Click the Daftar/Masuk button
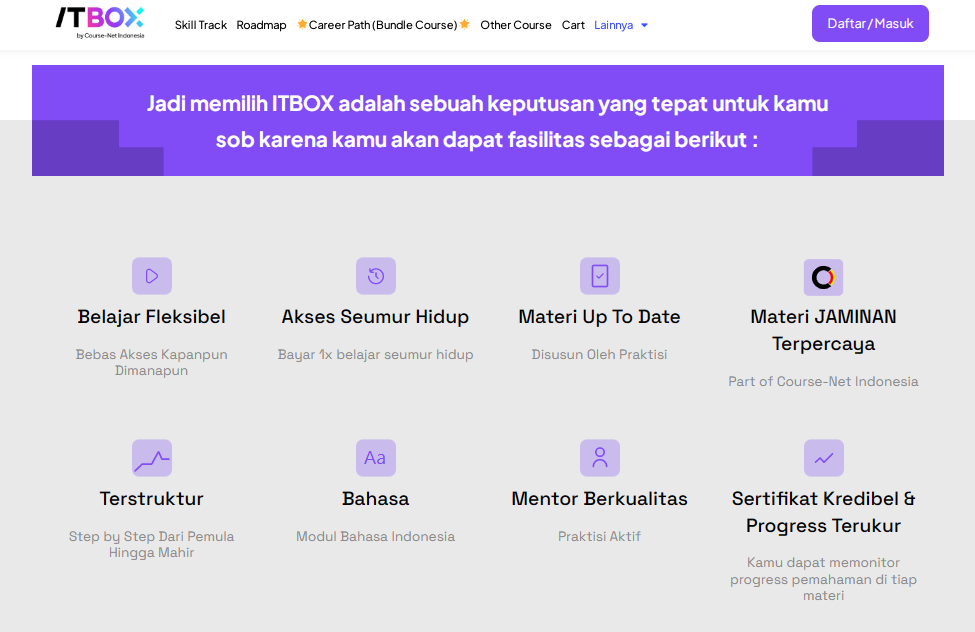The image size is (975, 632). coord(870,23)
